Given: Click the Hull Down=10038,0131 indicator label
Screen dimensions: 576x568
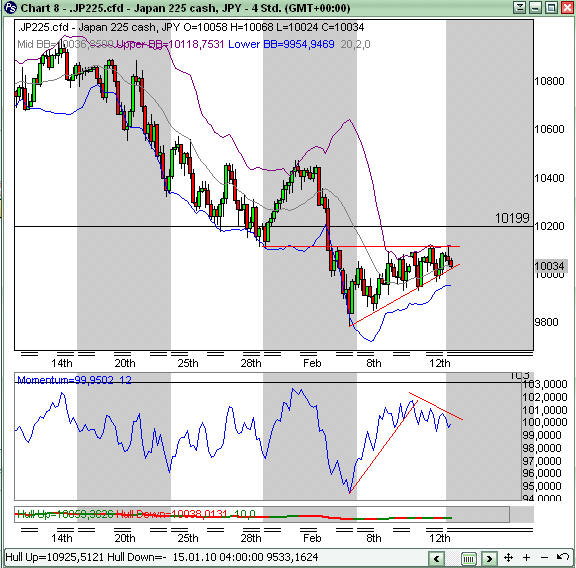Looking at the screenshot, I should tap(172, 514).
